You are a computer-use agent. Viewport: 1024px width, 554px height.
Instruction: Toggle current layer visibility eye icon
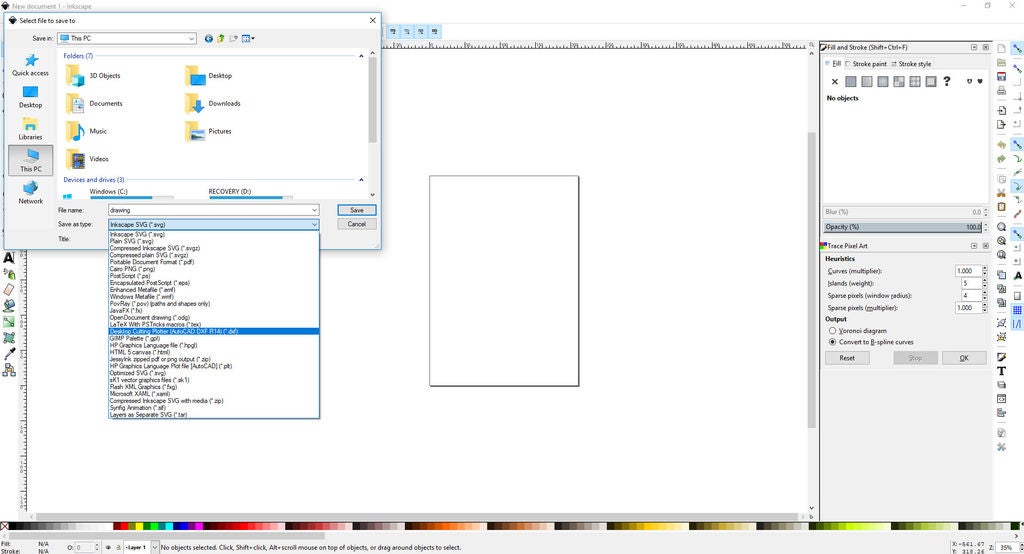coord(108,547)
